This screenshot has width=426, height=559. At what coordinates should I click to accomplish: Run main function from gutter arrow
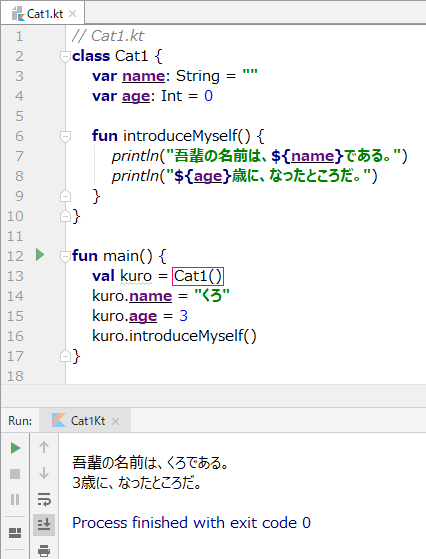click(x=40, y=255)
